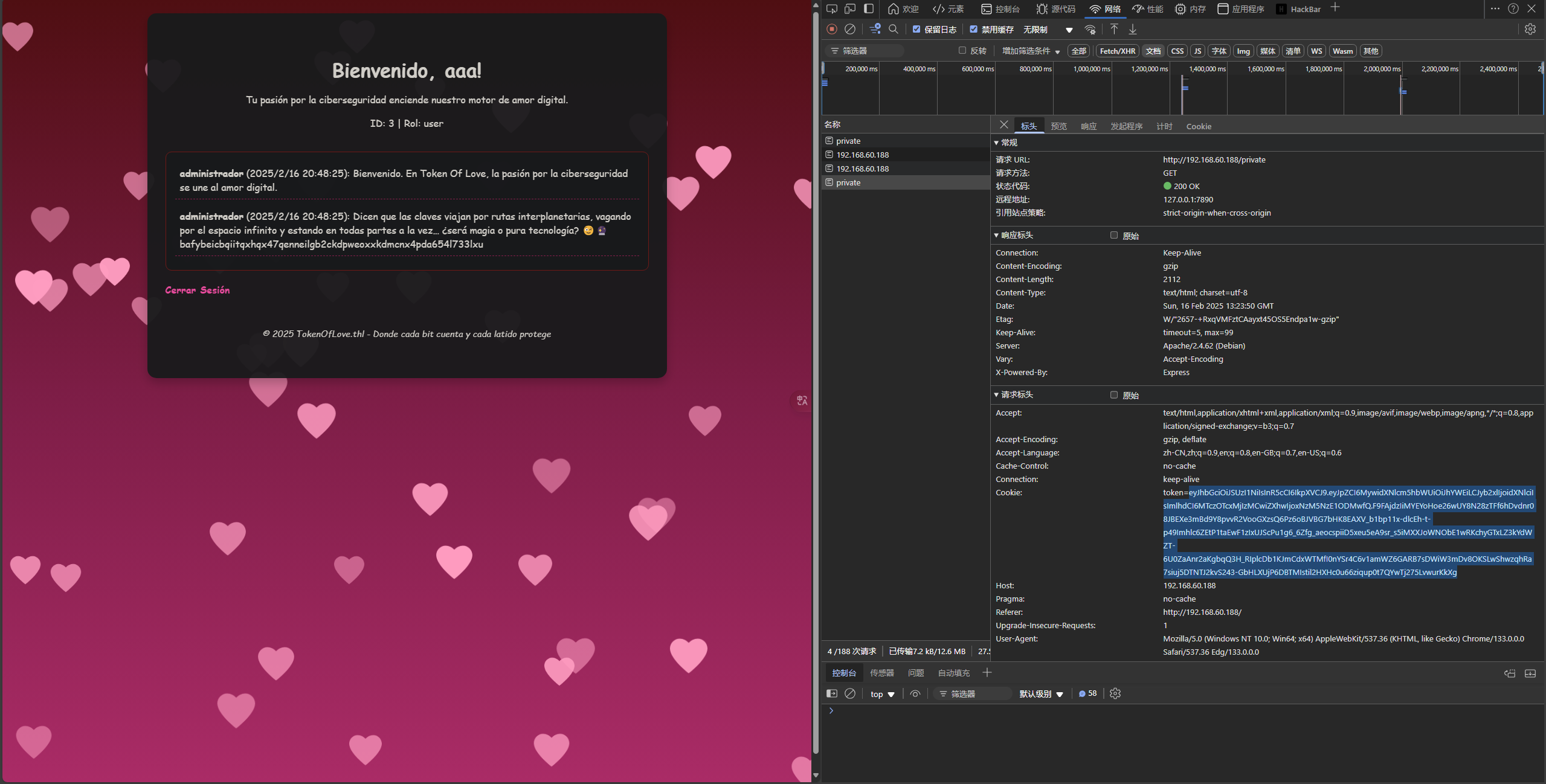This screenshot has width=1546, height=784.
Task: Select the Fetch/XHR filter button
Action: point(1117,51)
